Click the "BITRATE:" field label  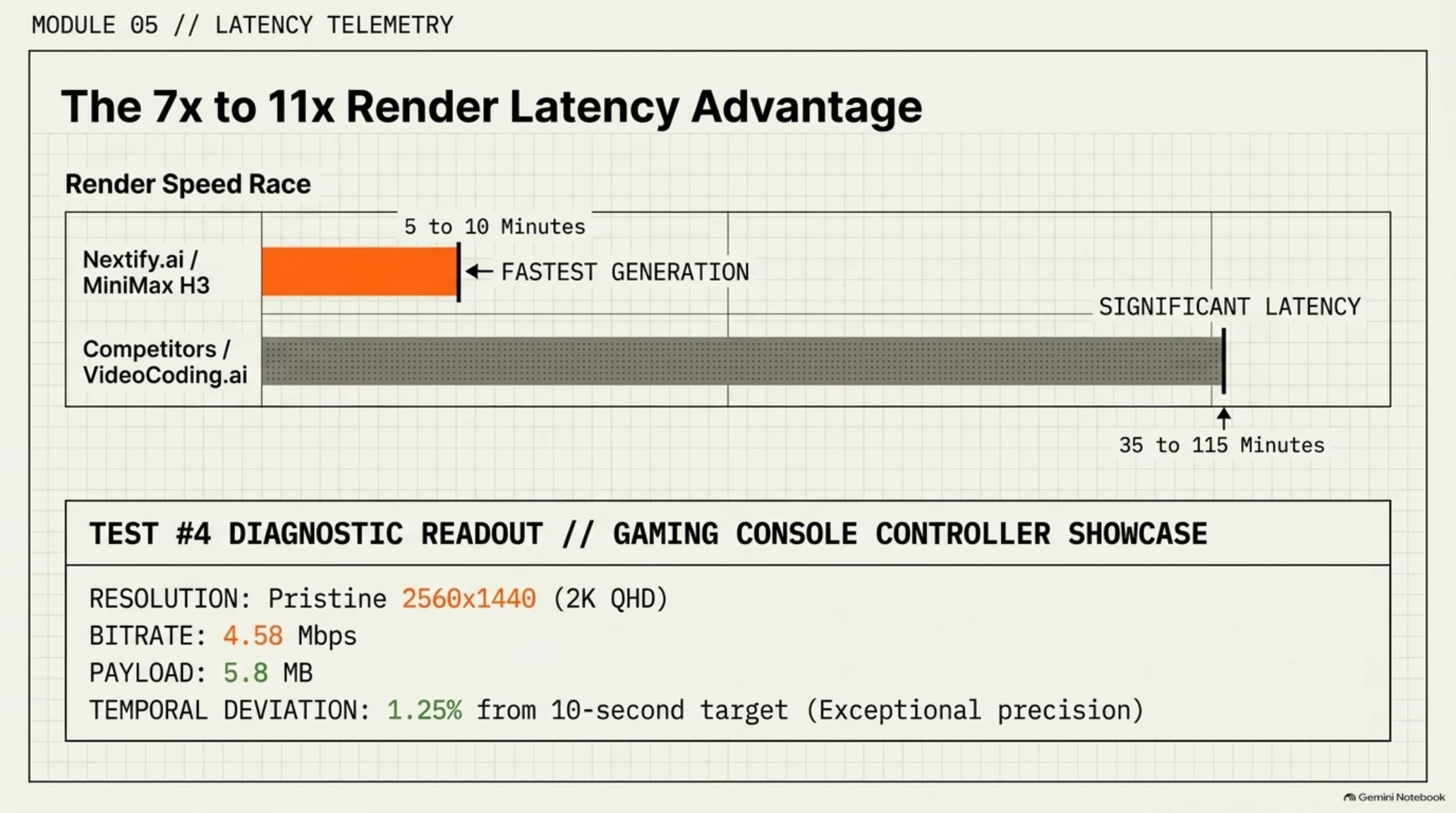pos(147,636)
